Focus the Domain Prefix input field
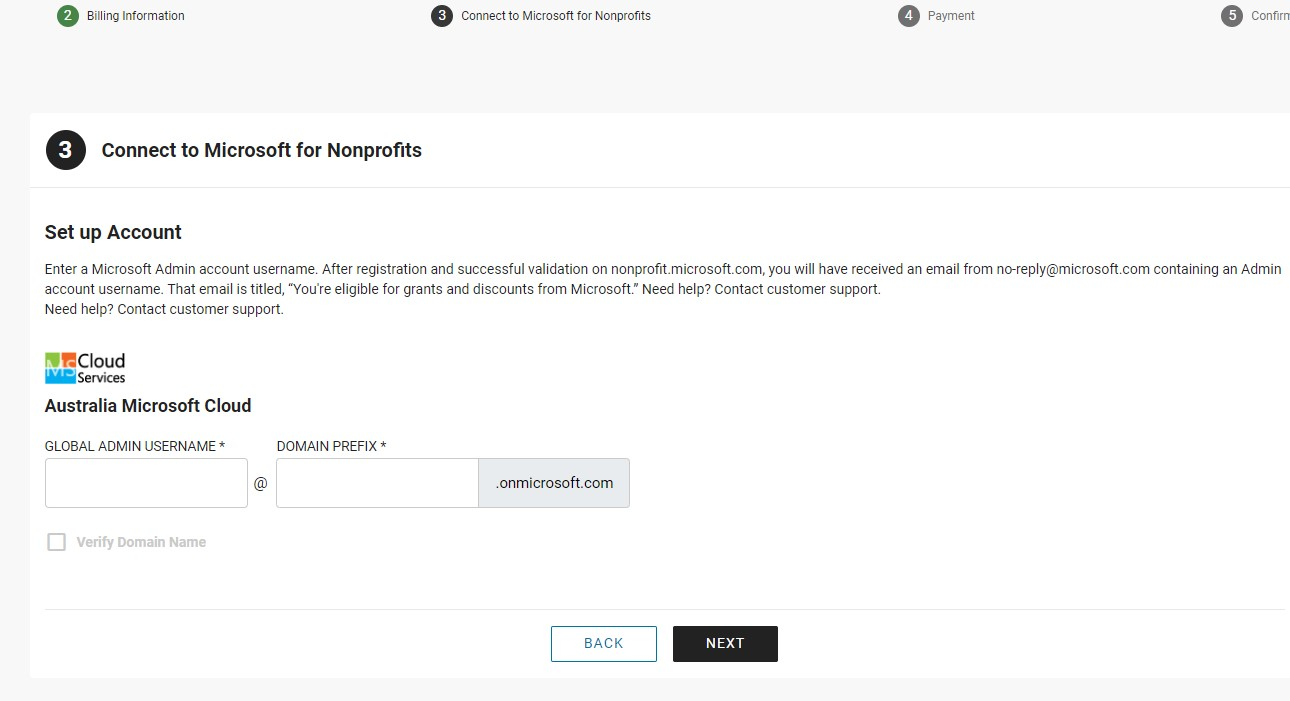 (x=378, y=483)
